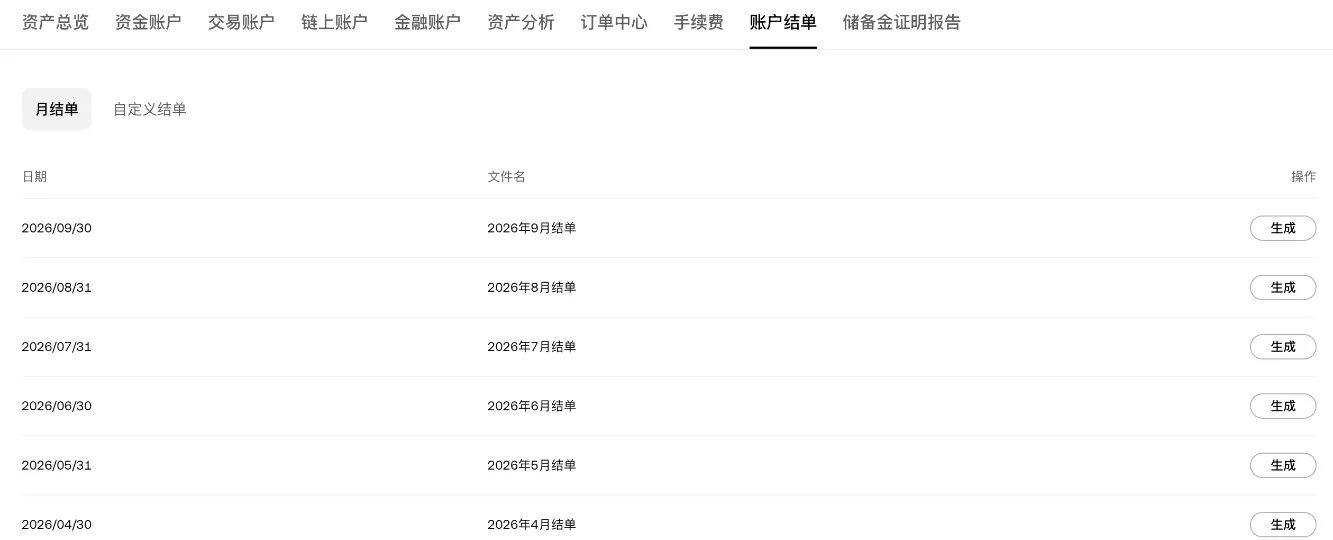Select date cell 2026/08/31
Image resolution: width=1333 pixels, height=540 pixels.
[57, 287]
